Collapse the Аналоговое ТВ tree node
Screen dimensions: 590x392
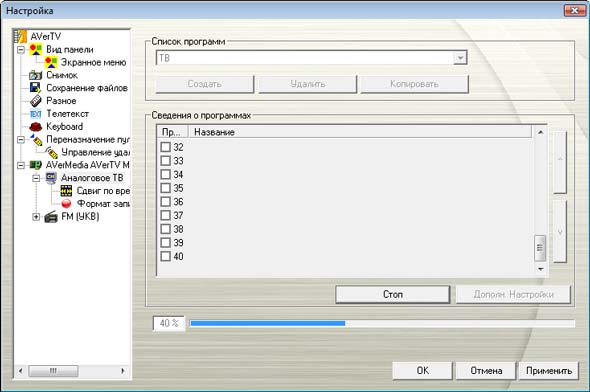[x=36, y=178]
